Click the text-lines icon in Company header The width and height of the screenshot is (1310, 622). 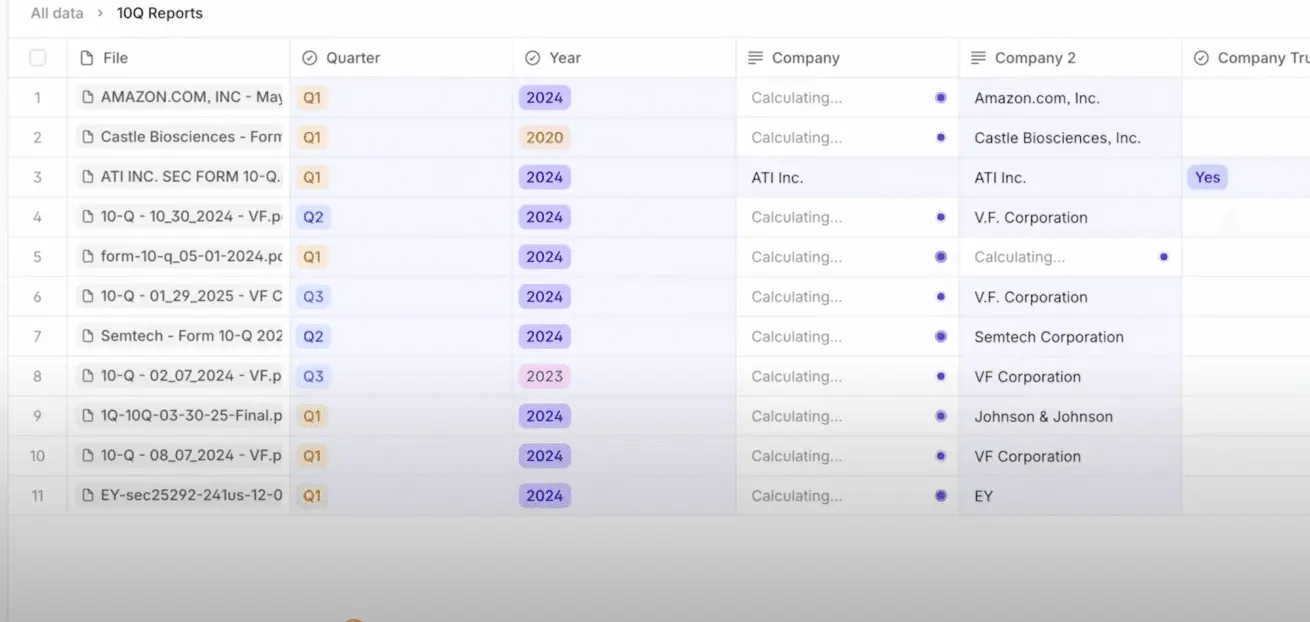756,58
